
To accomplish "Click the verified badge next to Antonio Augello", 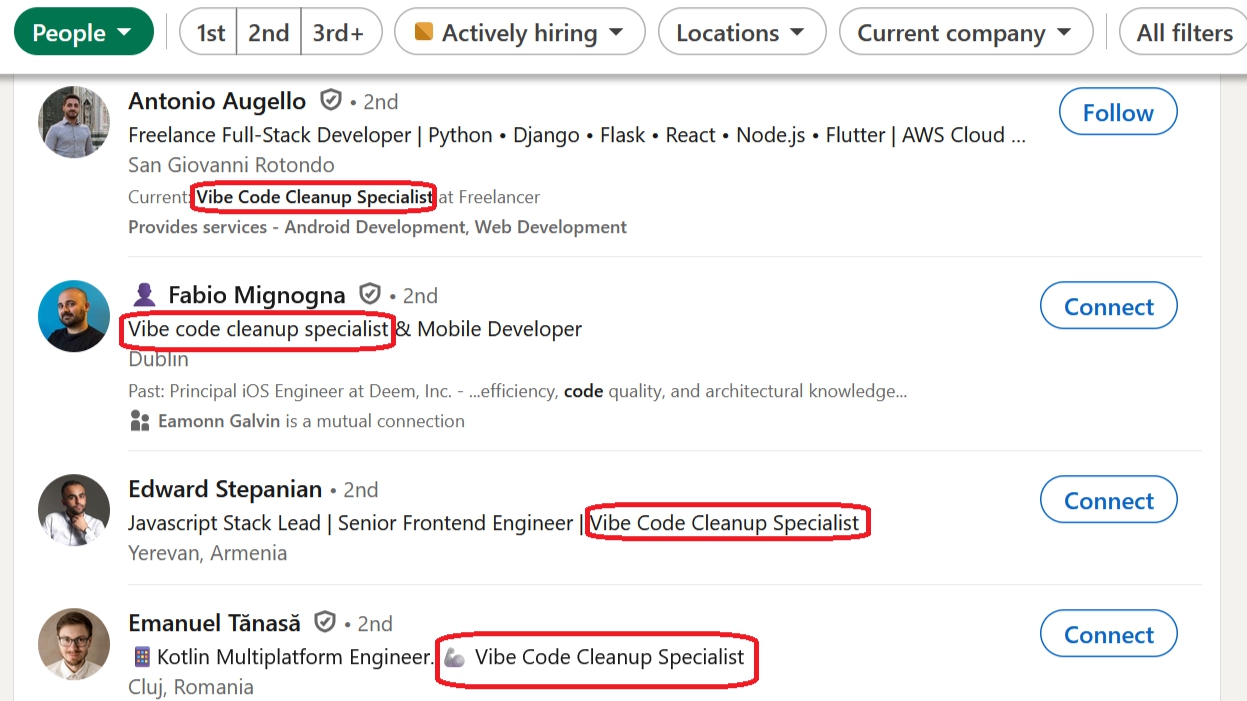I will 330,101.
